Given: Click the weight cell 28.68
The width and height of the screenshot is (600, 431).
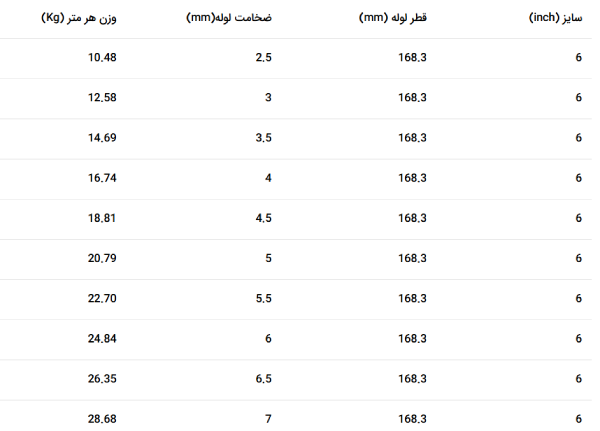Looking at the screenshot, I should [x=102, y=419].
